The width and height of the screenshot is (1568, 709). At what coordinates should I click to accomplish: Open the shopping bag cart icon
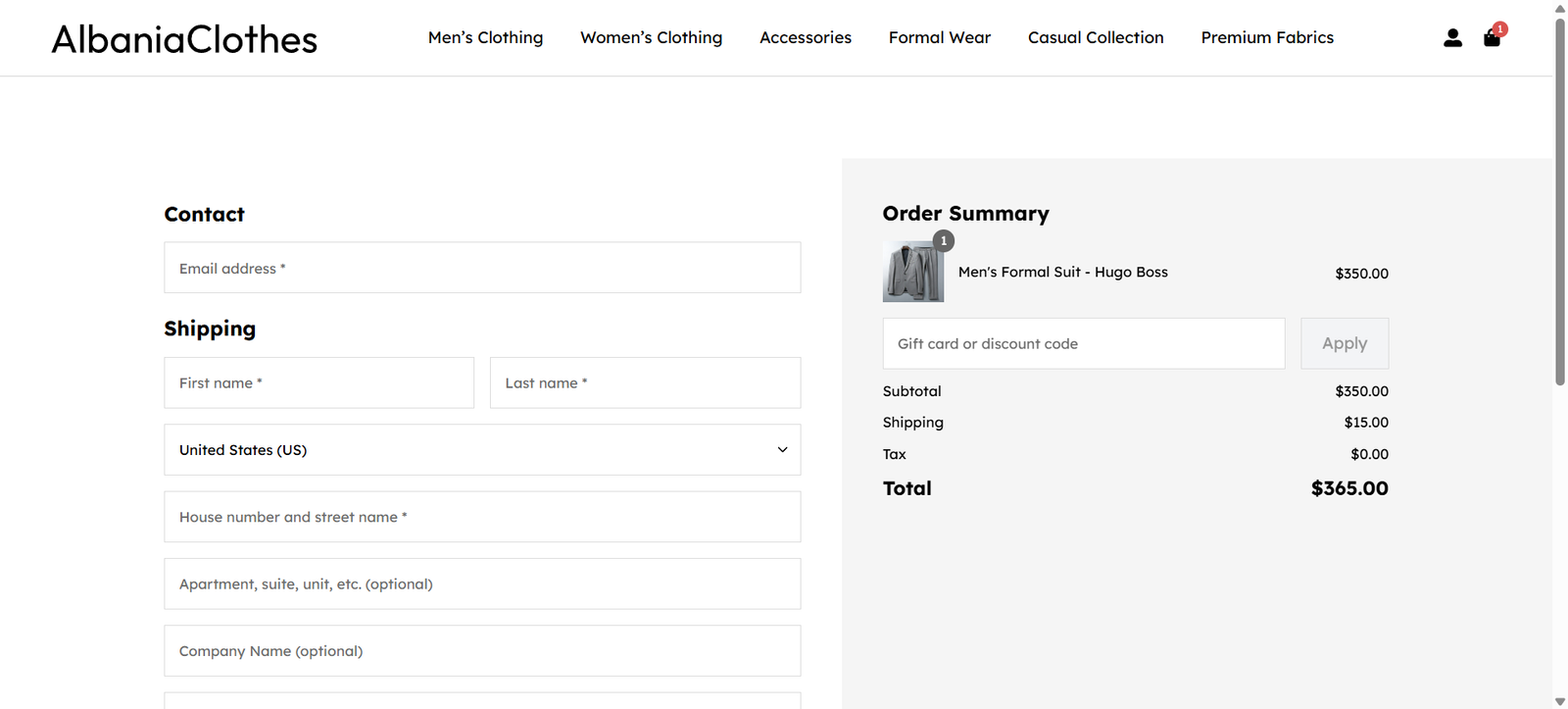point(1492,38)
